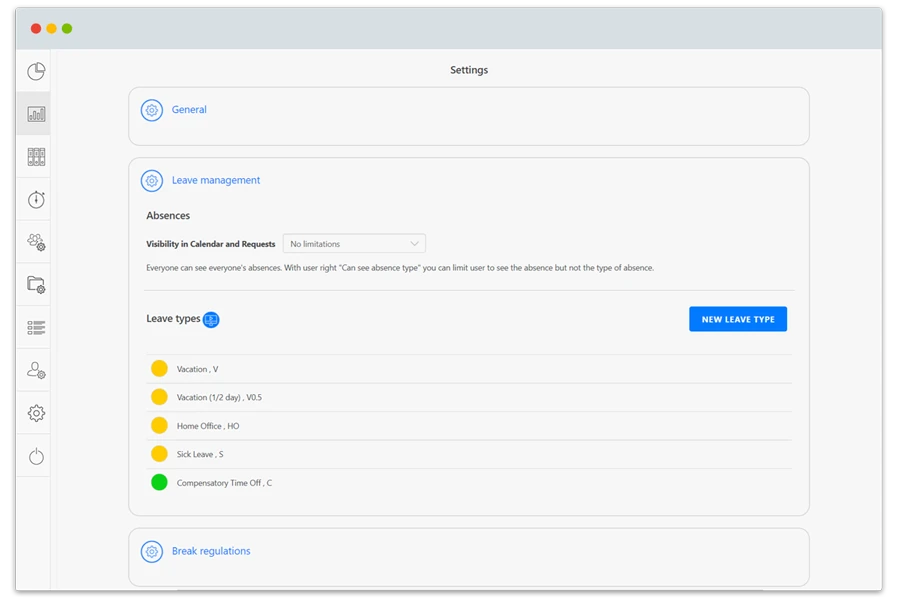The width and height of the screenshot is (900, 600).
Task: Collapse the Leave management section
Action: [x=215, y=181]
